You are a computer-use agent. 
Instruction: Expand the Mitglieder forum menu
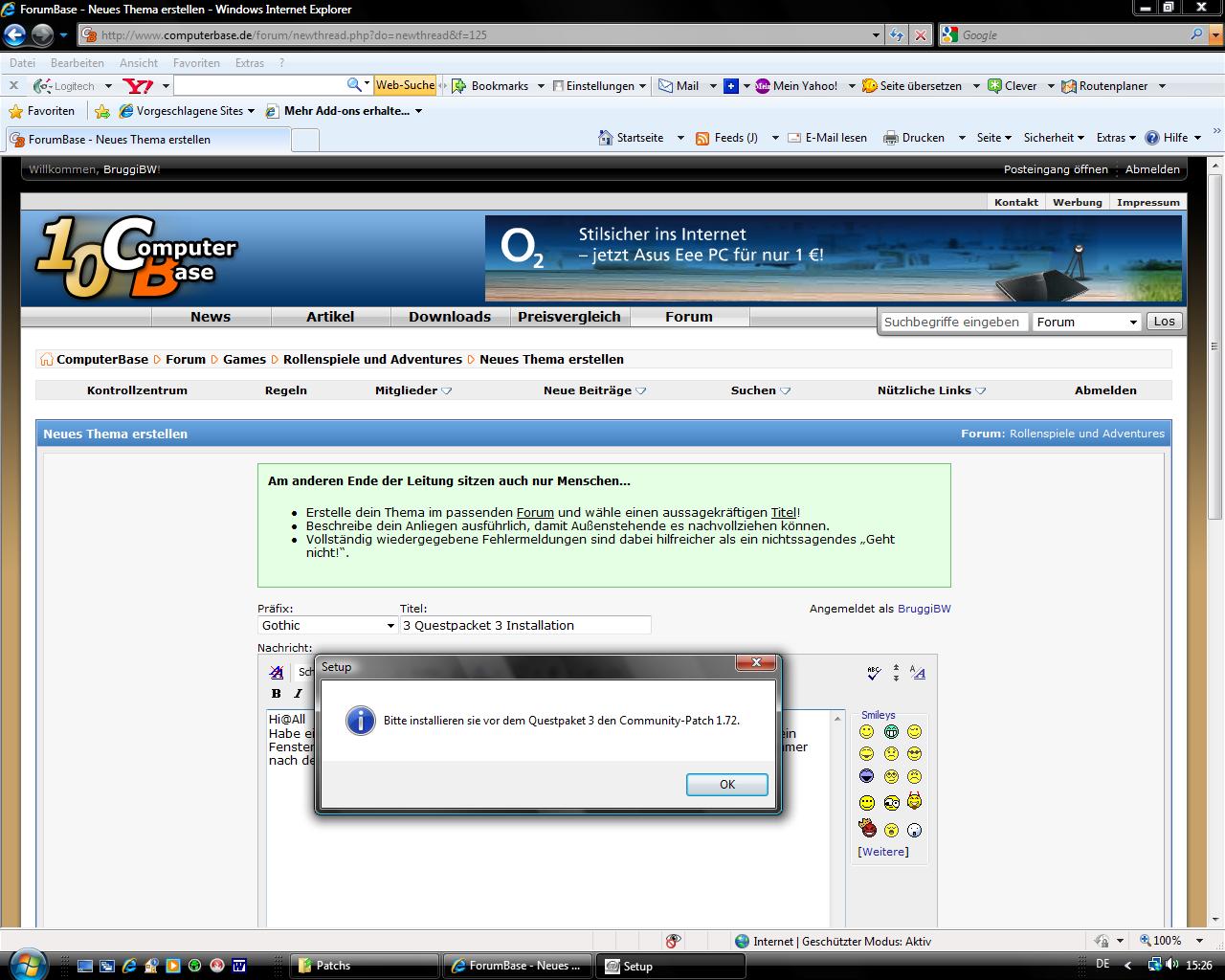[x=413, y=390]
